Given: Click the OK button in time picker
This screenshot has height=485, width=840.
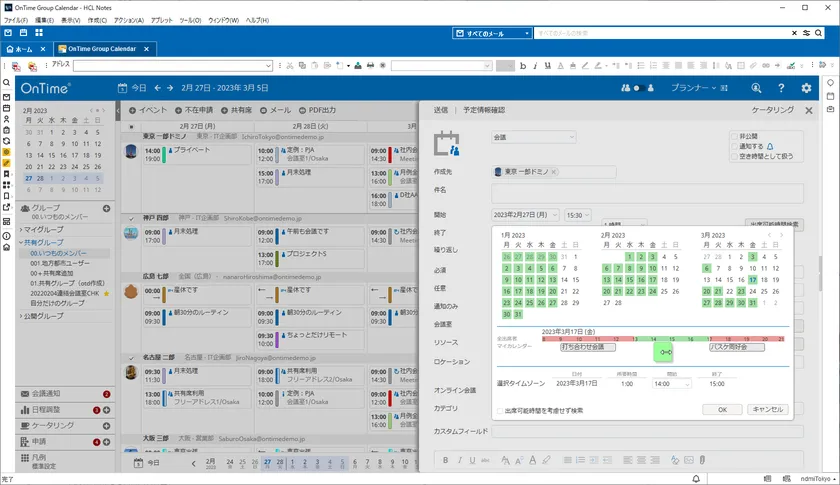Looking at the screenshot, I should tap(722, 409).
